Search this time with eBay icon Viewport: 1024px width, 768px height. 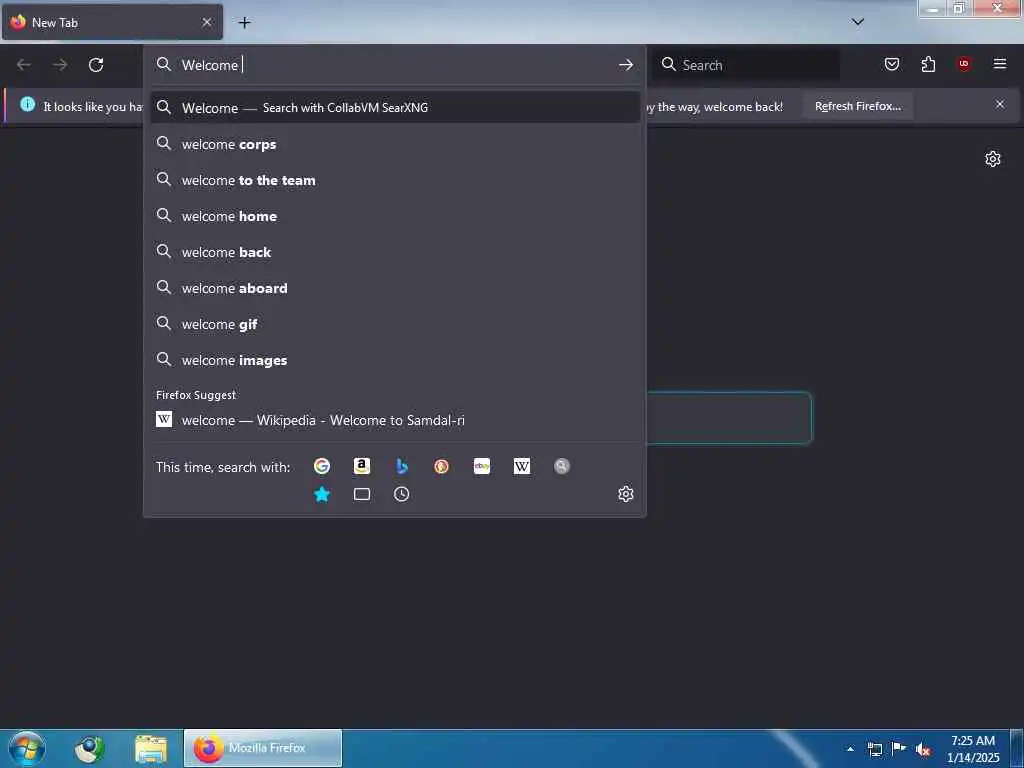tap(482, 466)
